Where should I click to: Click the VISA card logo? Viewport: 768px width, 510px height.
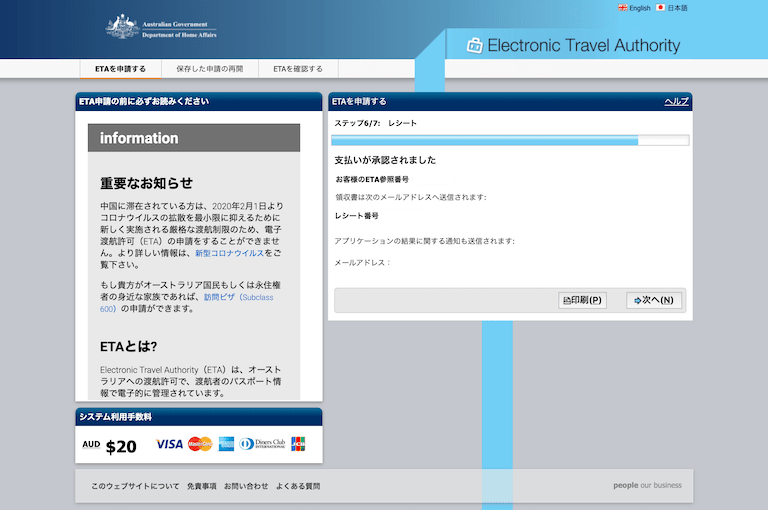pos(169,444)
